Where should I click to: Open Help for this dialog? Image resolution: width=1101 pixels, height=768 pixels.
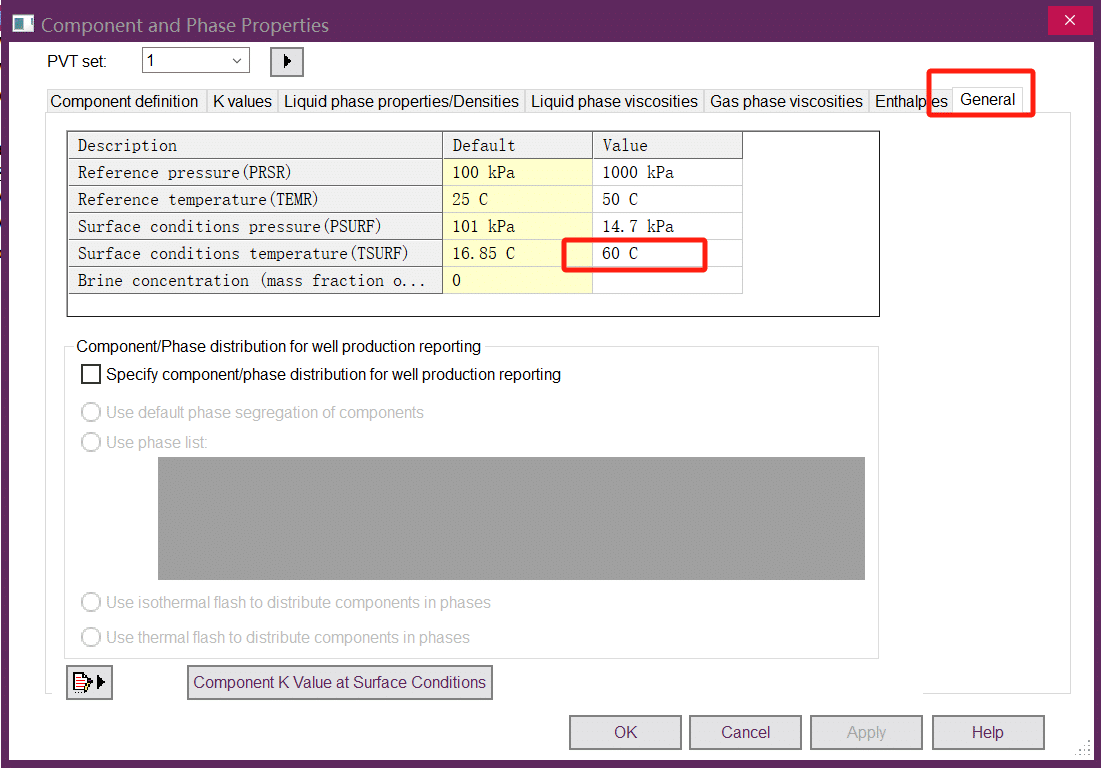pos(987,732)
